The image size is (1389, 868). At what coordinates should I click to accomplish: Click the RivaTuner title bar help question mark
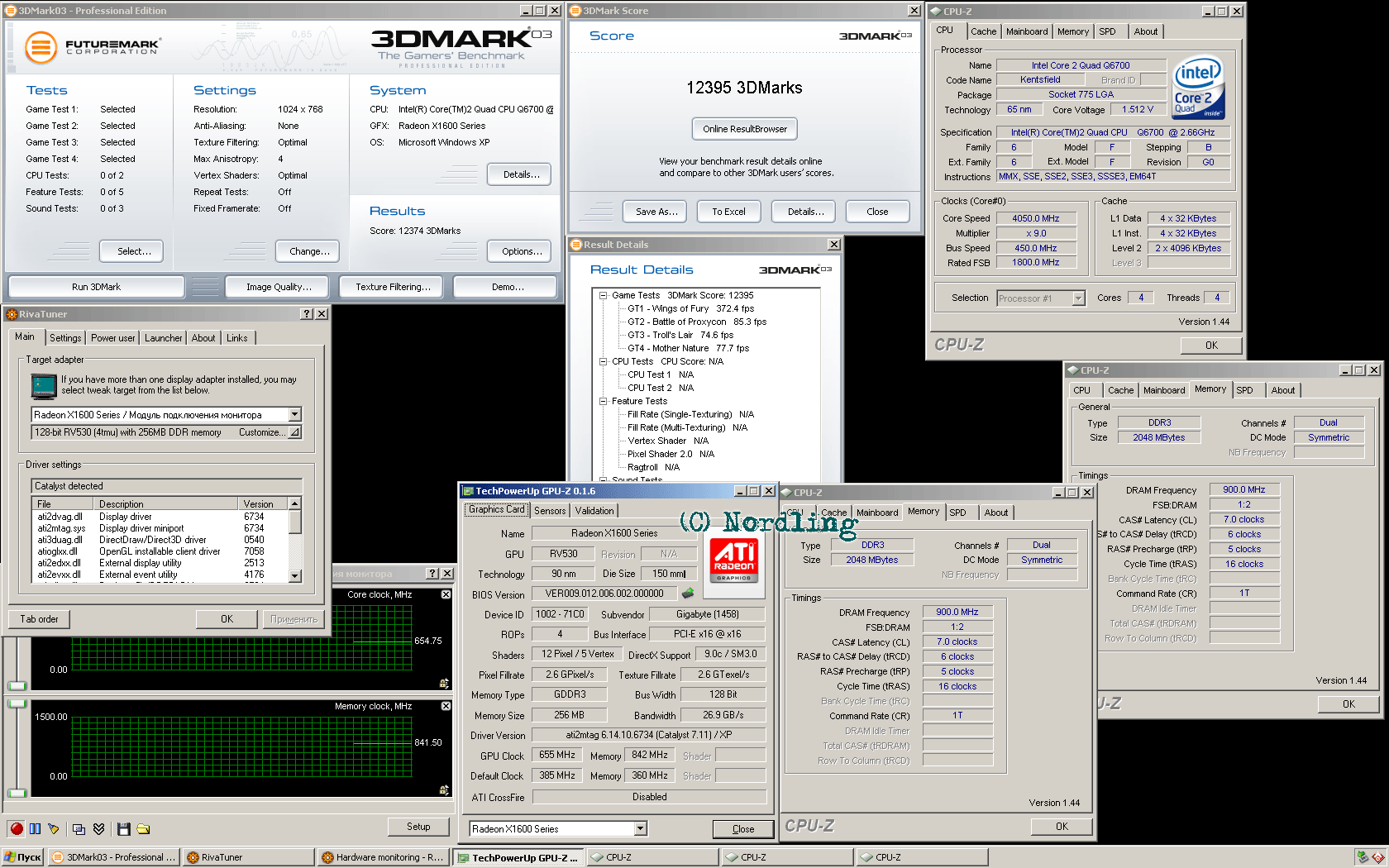(308, 314)
